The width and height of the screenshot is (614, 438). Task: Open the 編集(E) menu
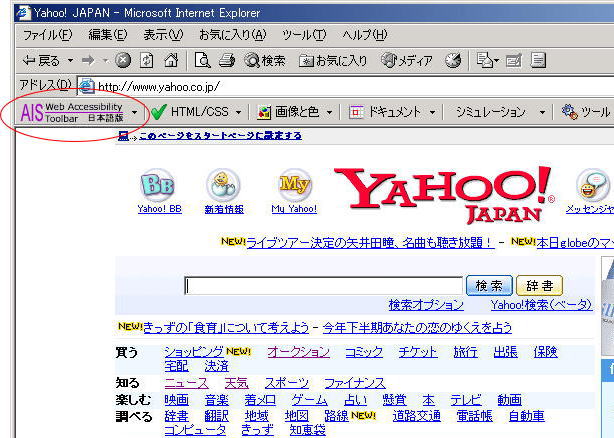point(108,35)
